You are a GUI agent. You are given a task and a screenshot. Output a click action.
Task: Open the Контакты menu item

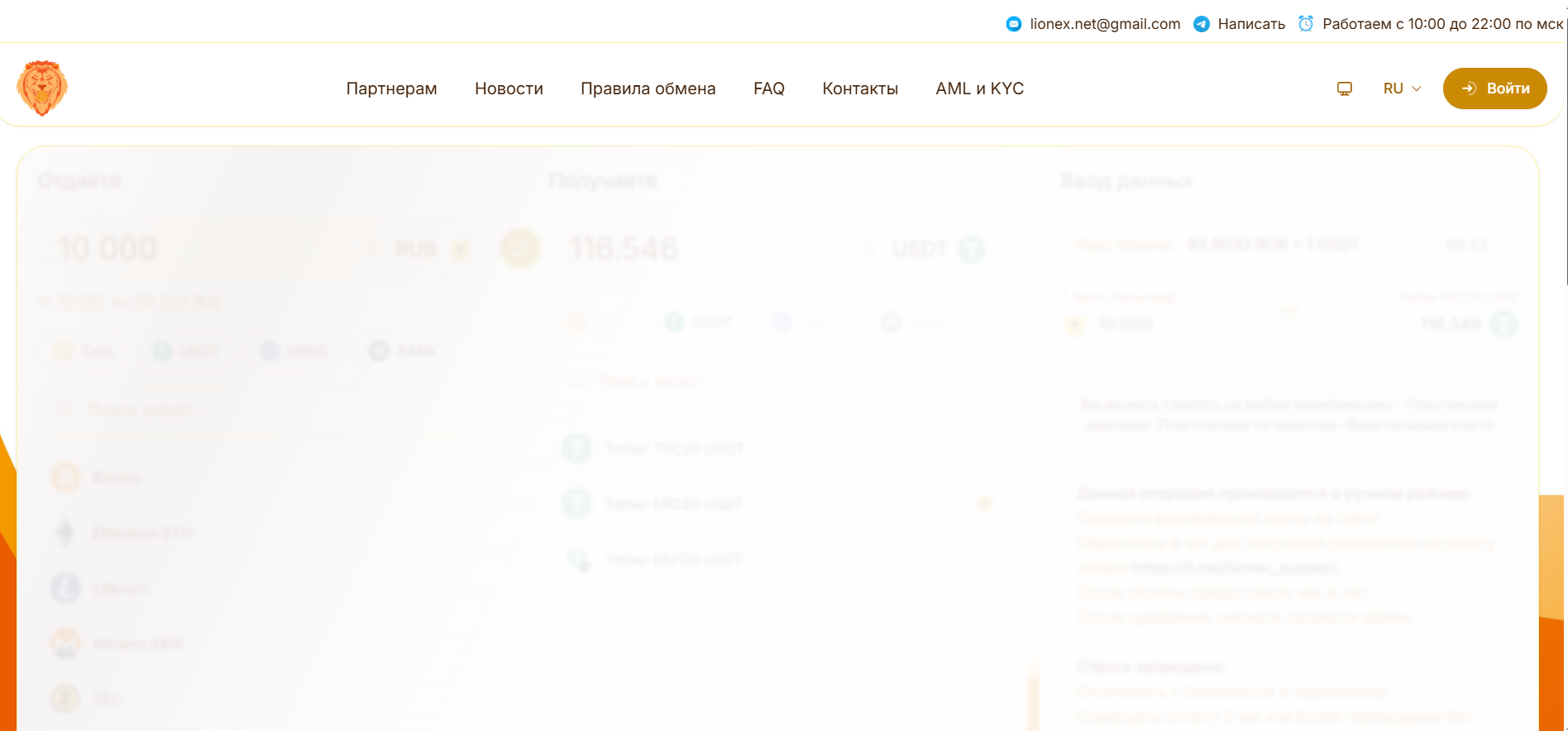860,88
